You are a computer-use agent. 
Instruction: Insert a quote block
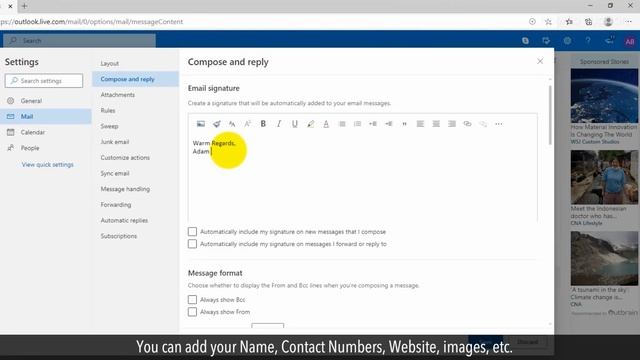click(404, 124)
